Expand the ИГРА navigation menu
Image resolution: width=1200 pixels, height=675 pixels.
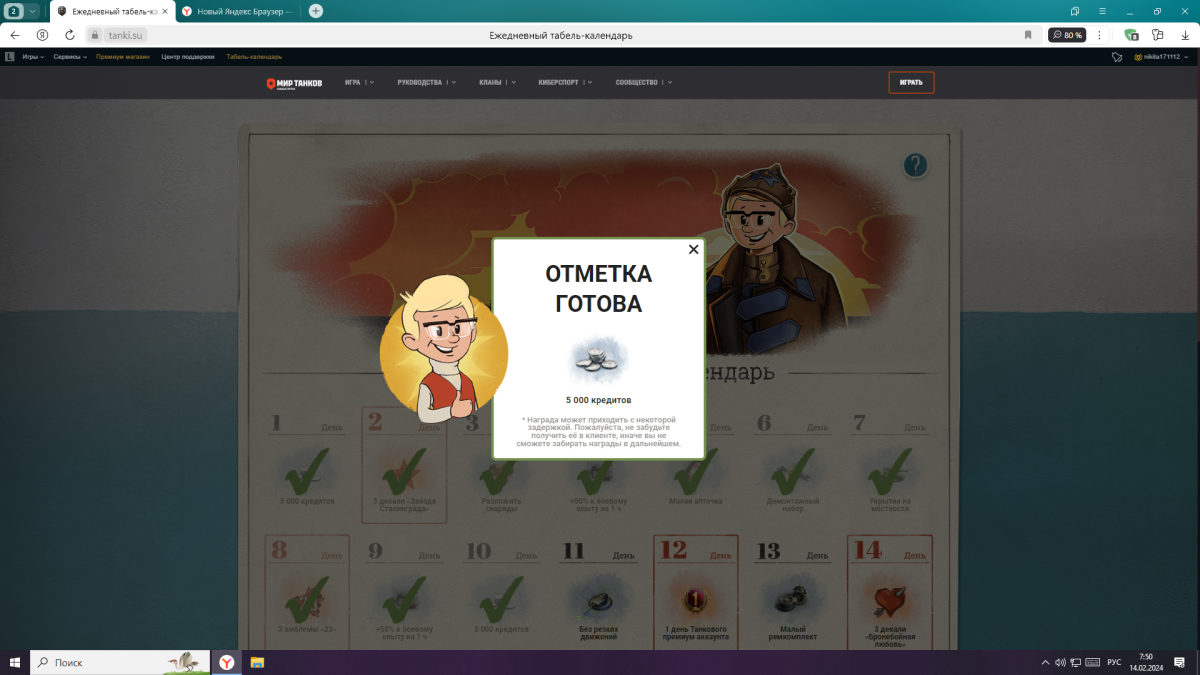click(359, 83)
